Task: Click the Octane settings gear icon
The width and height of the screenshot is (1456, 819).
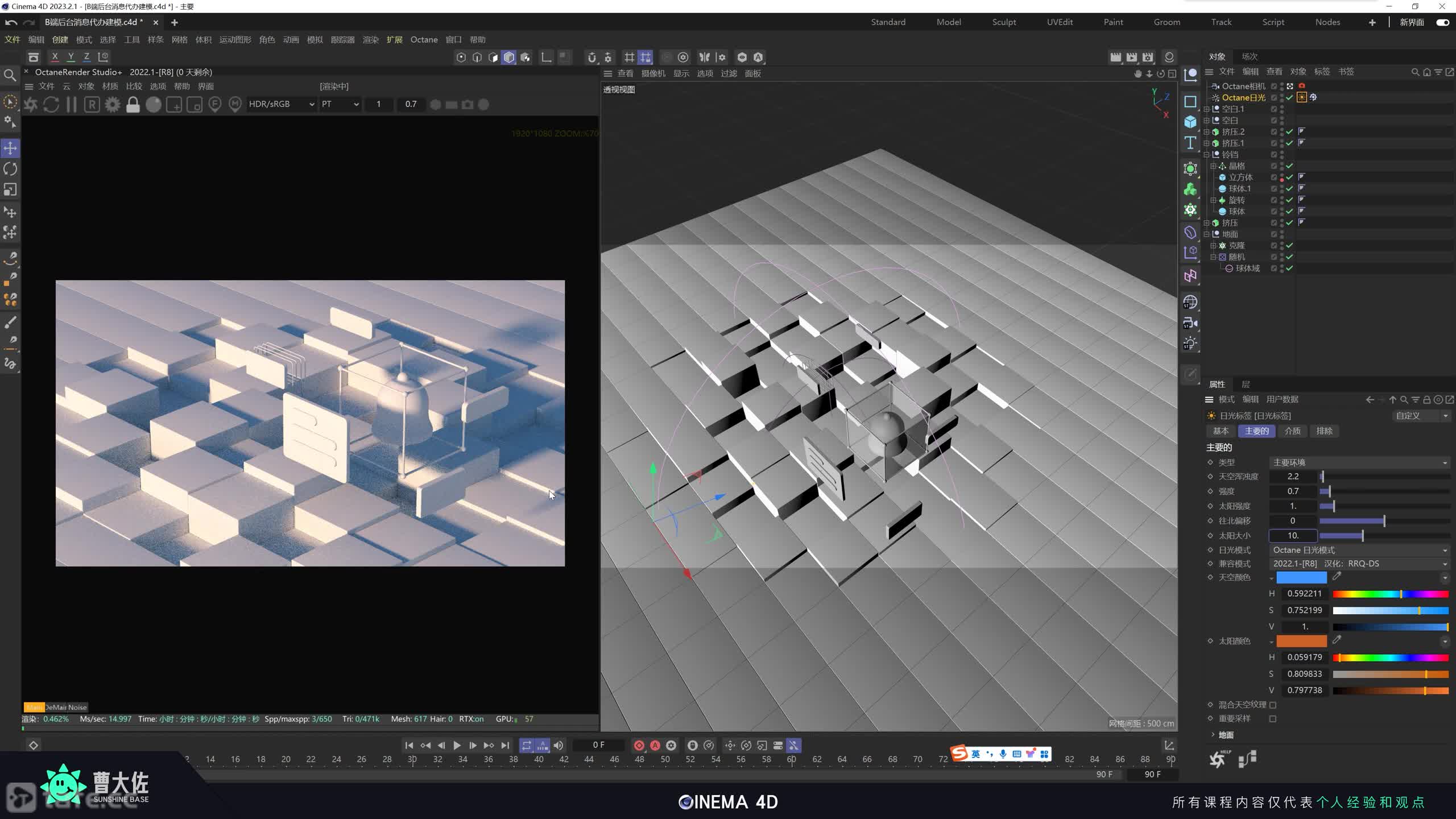Action: pos(113,105)
